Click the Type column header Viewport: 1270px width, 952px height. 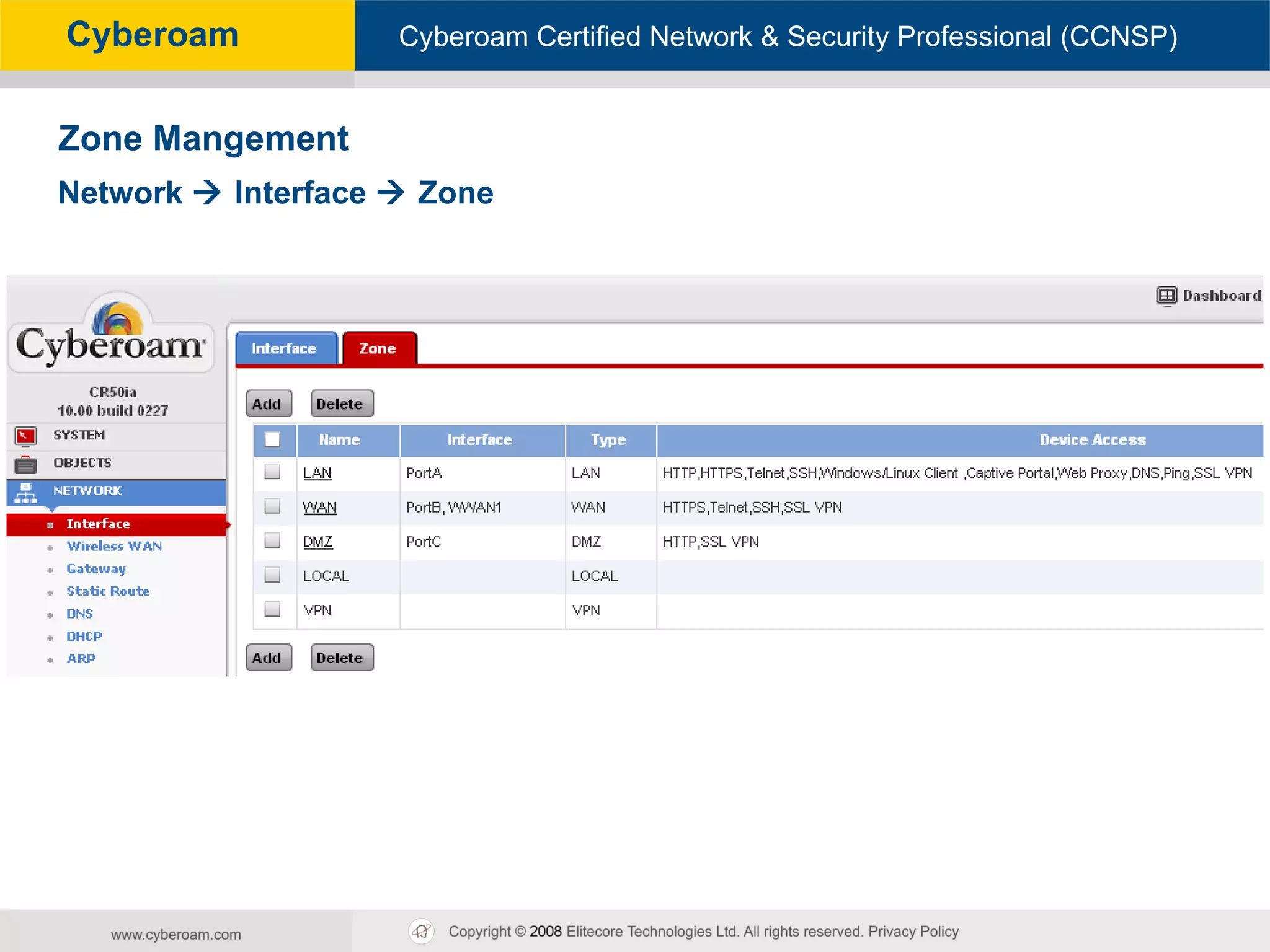[611, 440]
